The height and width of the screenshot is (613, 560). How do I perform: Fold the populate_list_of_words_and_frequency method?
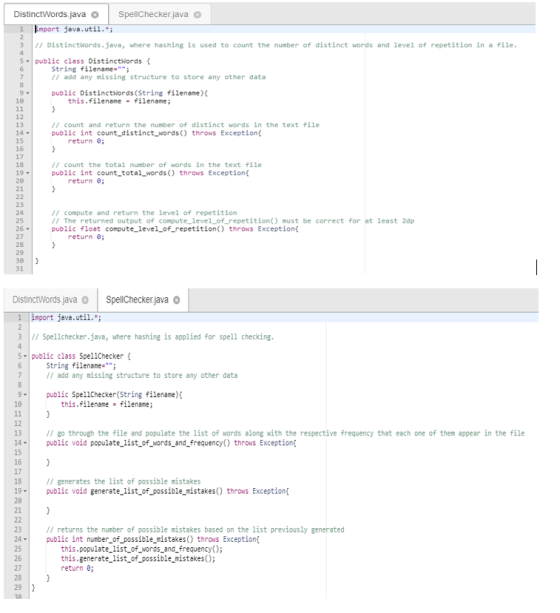point(25,443)
